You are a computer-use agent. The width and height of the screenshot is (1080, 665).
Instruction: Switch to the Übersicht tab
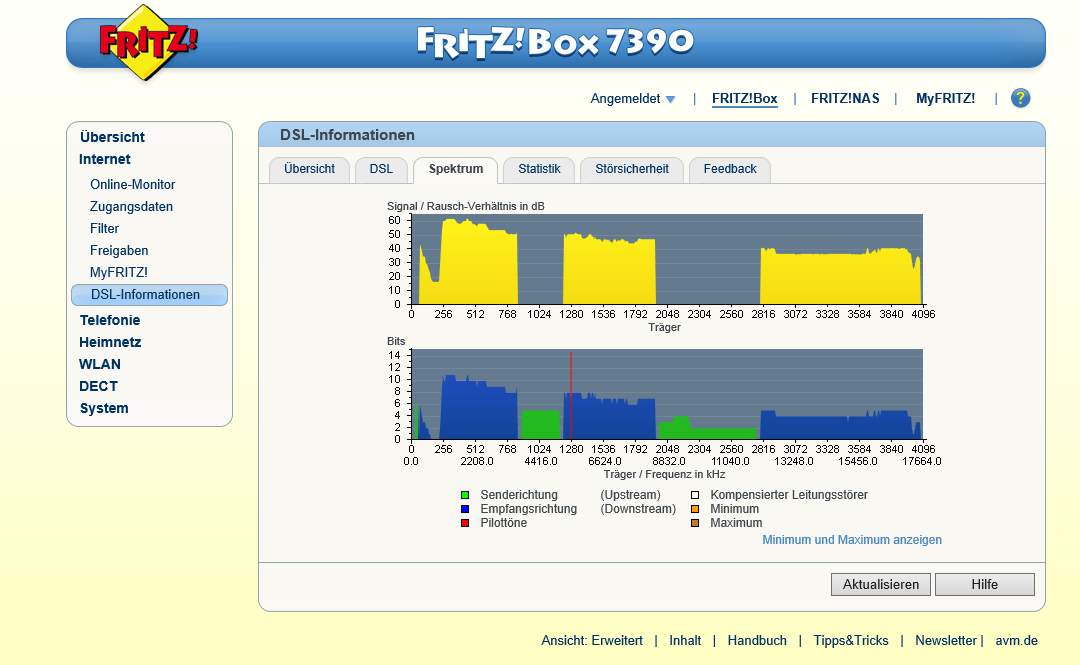click(x=309, y=170)
